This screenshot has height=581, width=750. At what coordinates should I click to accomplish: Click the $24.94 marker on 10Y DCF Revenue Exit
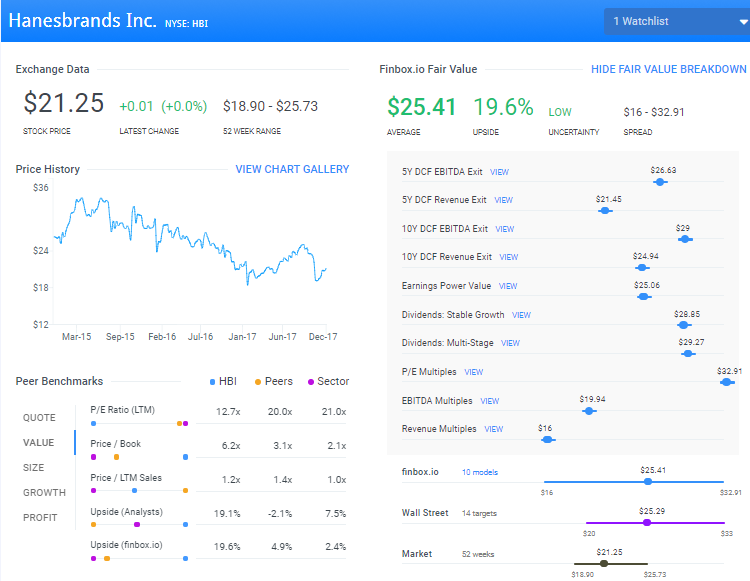pyautogui.click(x=642, y=268)
